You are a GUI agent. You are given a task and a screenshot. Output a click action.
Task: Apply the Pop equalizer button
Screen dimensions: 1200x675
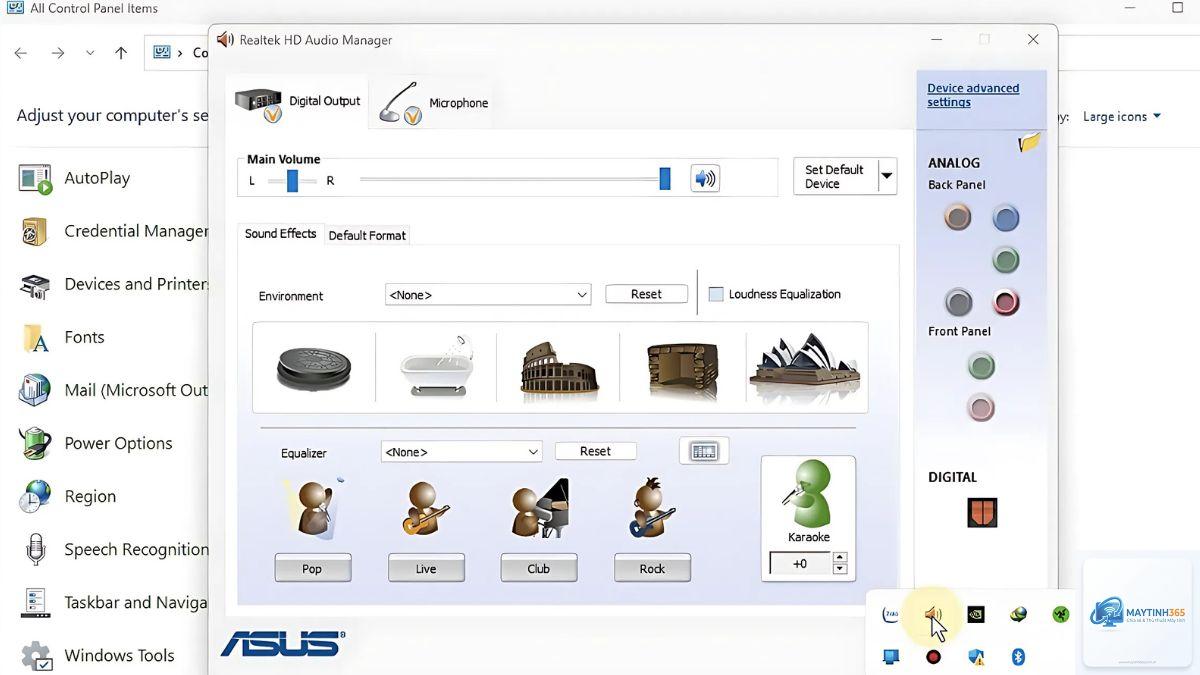[x=313, y=568]
